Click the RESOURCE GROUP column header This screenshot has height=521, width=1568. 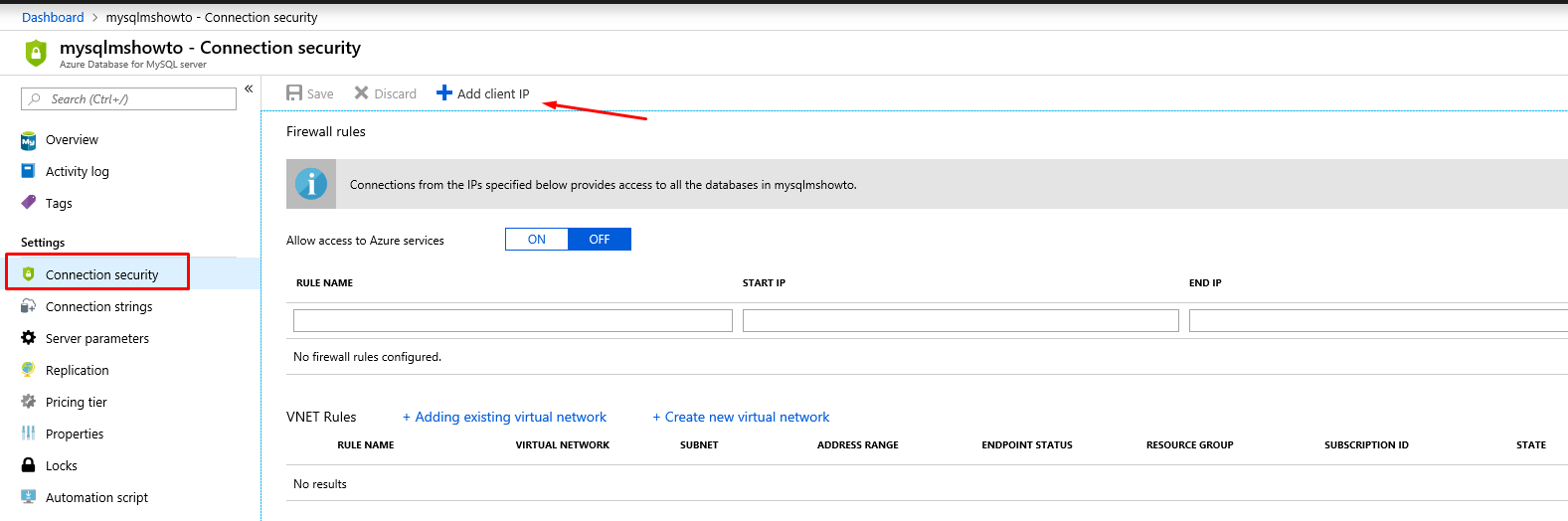click(x=1190, y=445)
